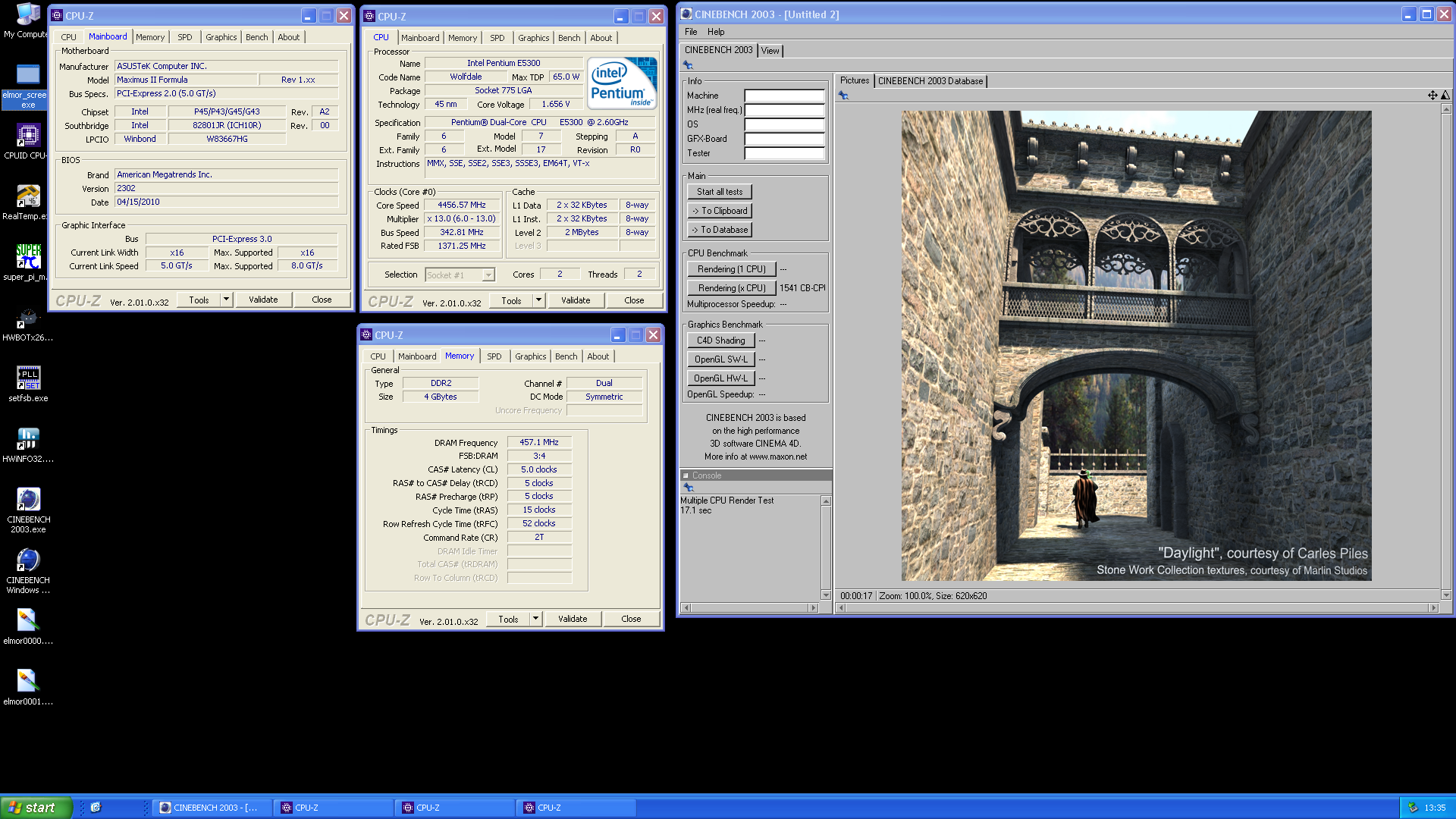Click Tester input field

tap(784, 153)
